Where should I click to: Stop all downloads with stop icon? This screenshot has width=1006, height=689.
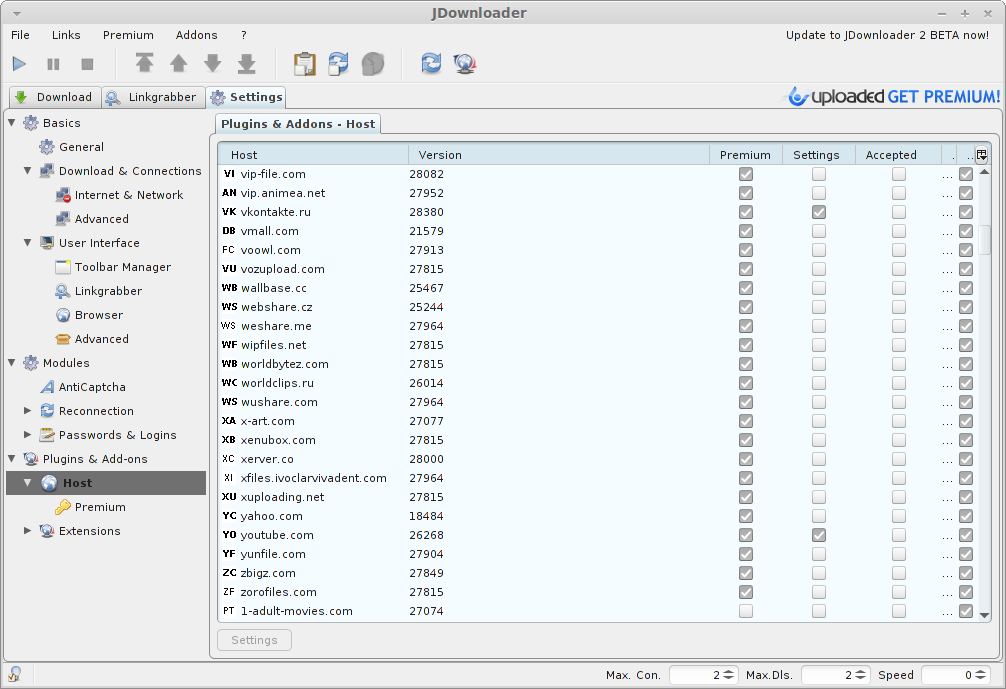pos(87,64)
